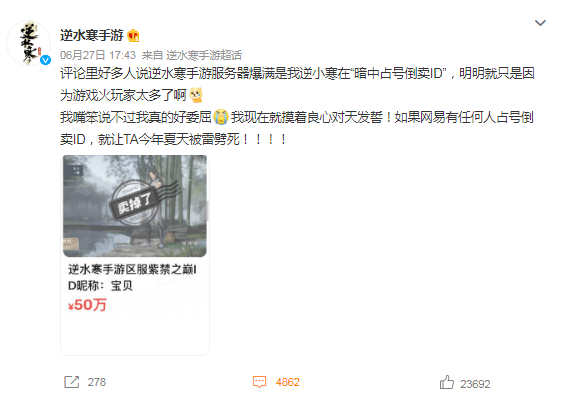Open the game screenshot with 卖掉了 stamp
Image resolution: width=564 pixels, height=409 pixels.
click(x=135, y=206)
